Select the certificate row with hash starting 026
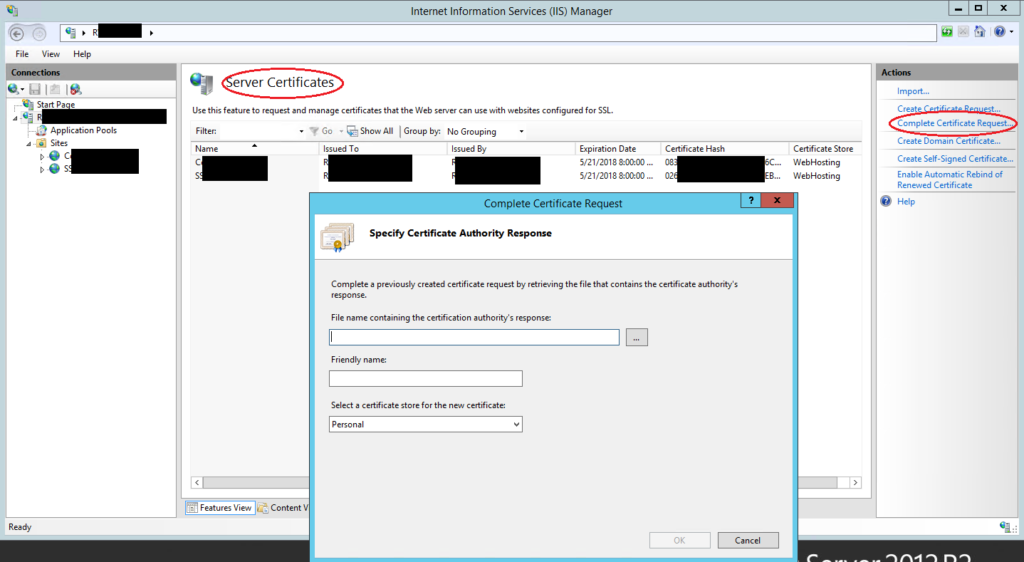Screen dimensions: 1024x562 [x=526, y=176]
